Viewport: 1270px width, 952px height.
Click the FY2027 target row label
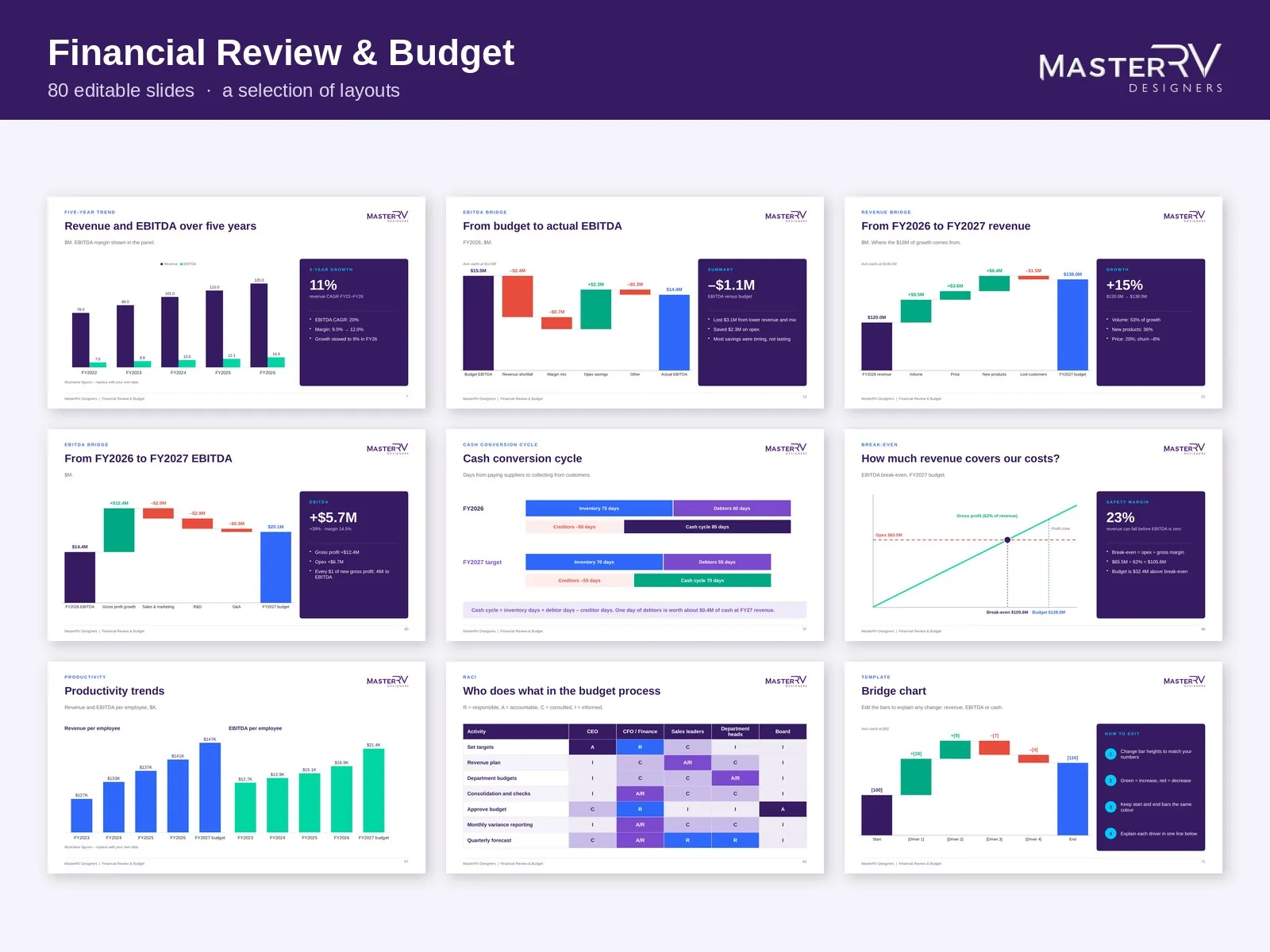pyautogui.click(x=483, y=562)
